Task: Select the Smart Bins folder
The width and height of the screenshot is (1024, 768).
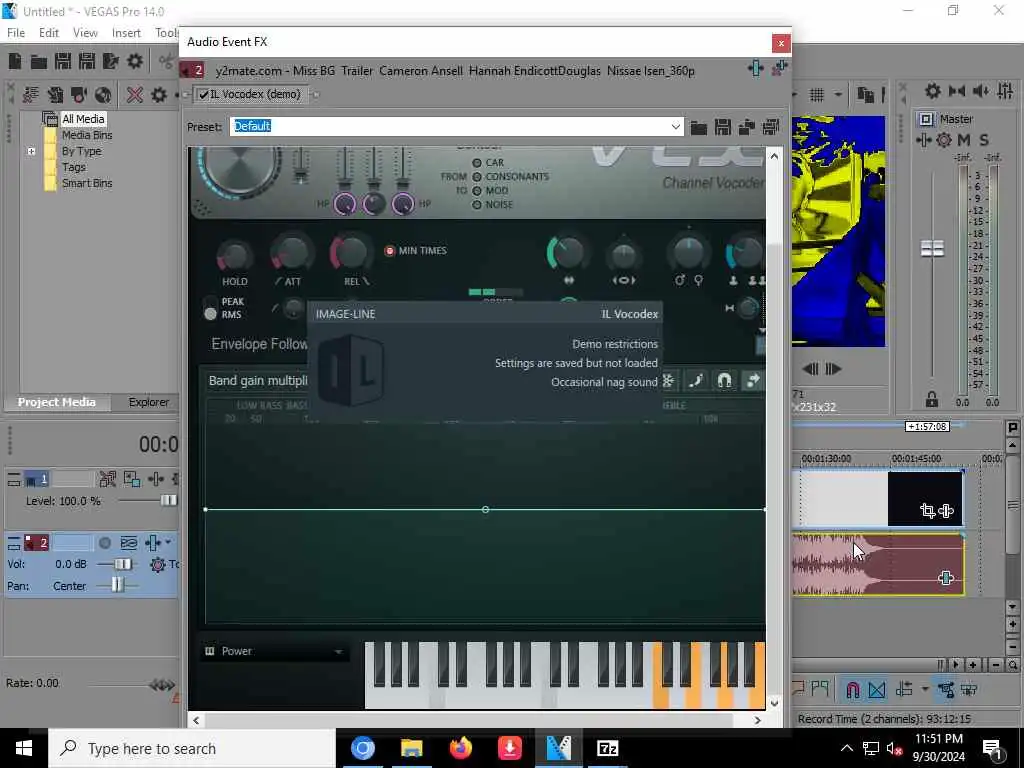Action: pyautogui.click(x=87, y=184)
